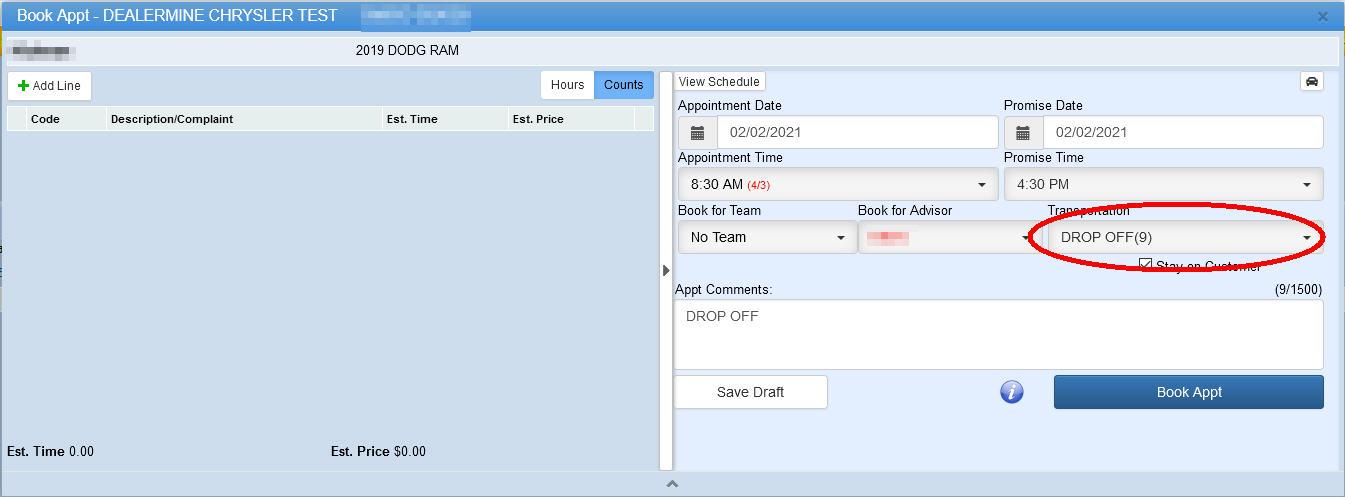Open the Book for Advisor dropdown

947,237
